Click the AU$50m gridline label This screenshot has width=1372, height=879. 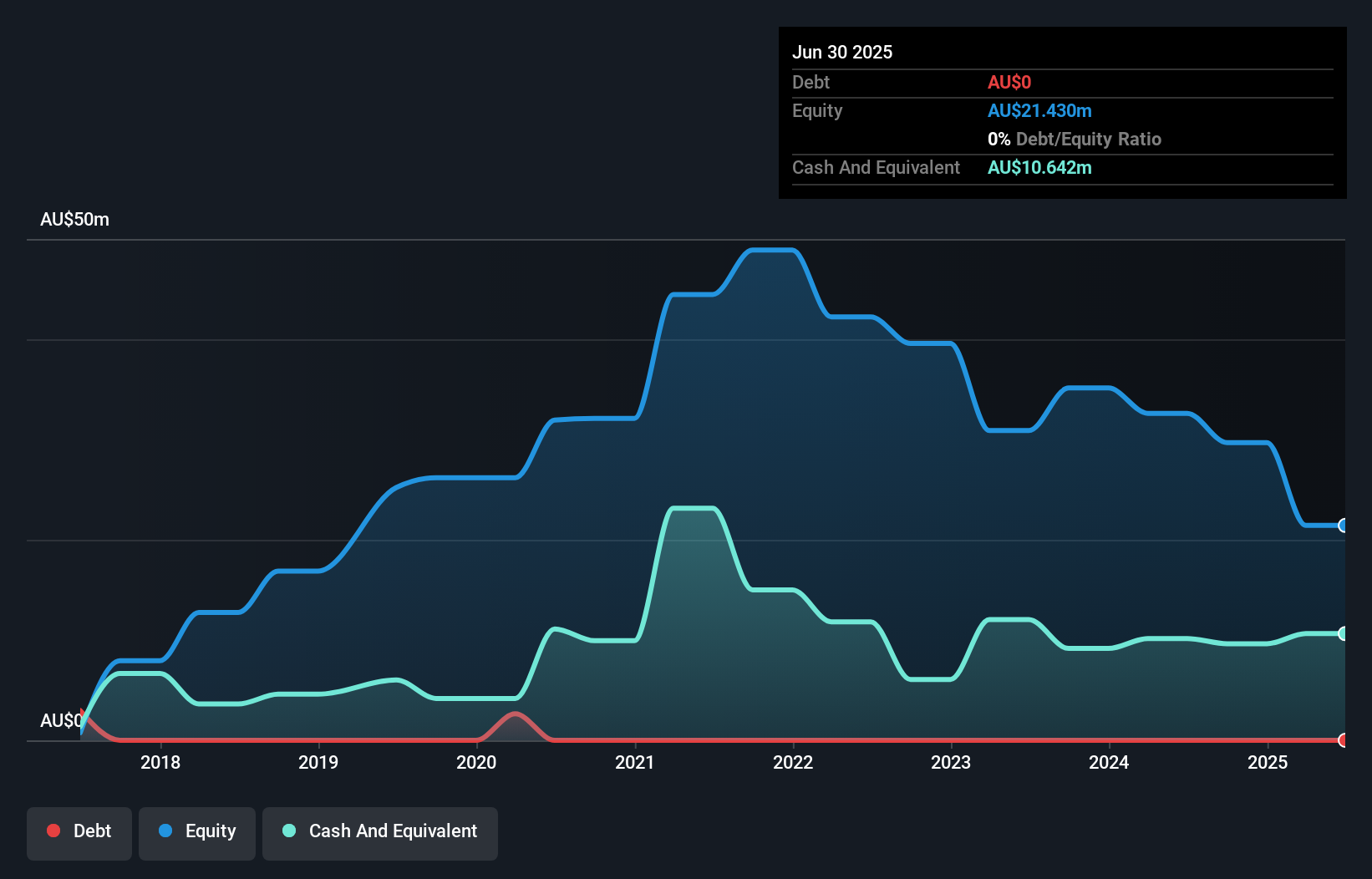click(74, 219)
